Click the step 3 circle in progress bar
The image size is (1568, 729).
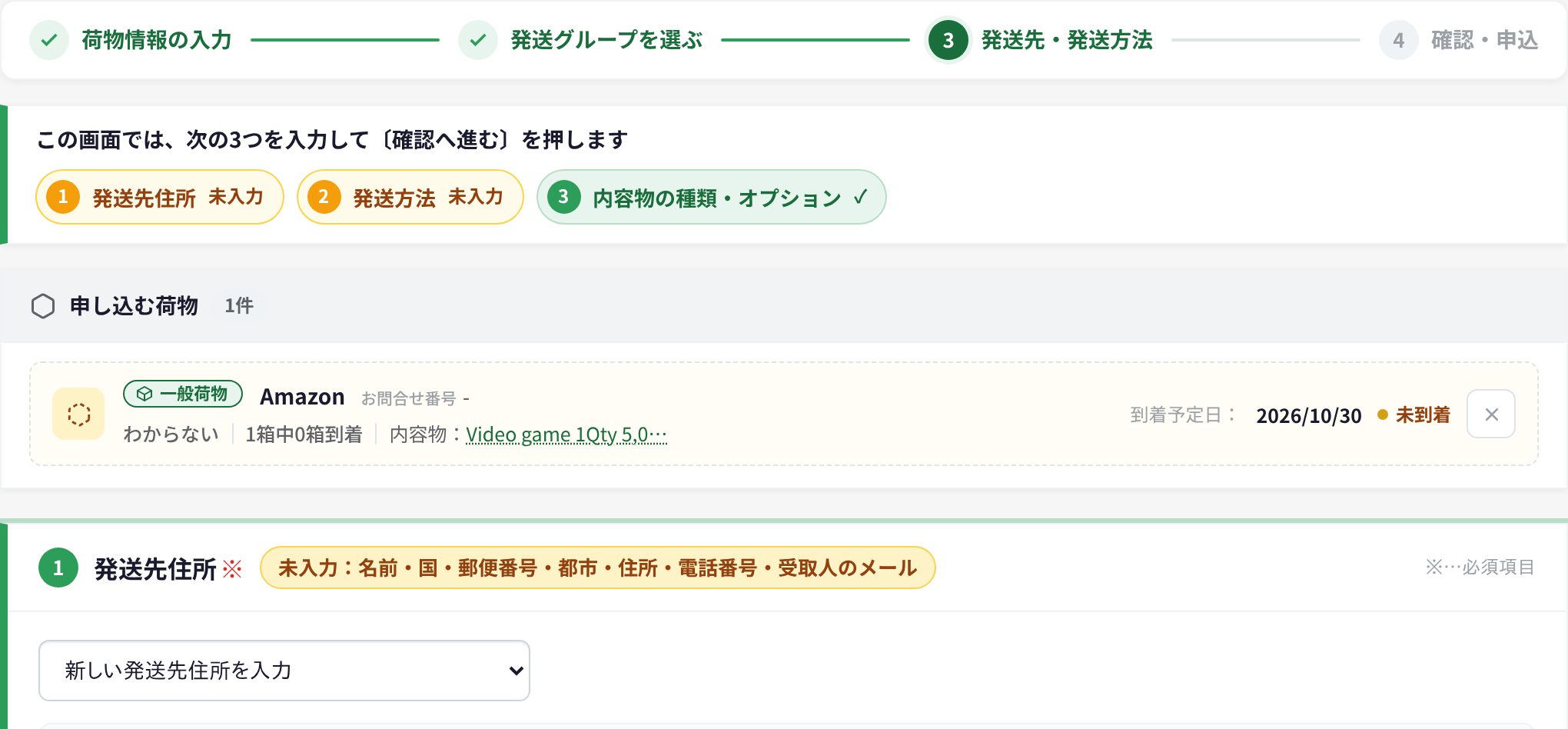(948, 40)
